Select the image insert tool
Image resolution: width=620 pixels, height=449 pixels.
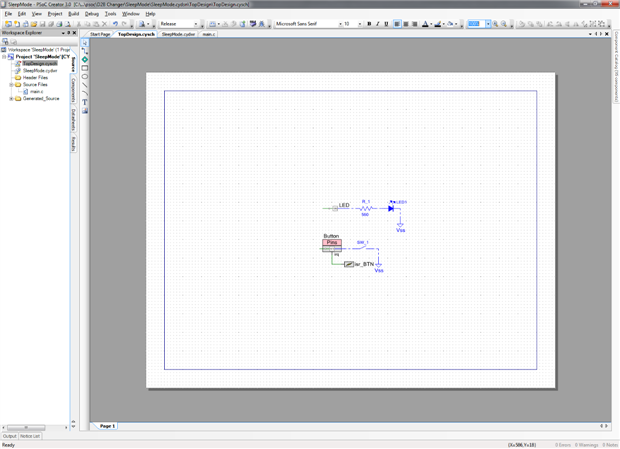coord(85,111)
